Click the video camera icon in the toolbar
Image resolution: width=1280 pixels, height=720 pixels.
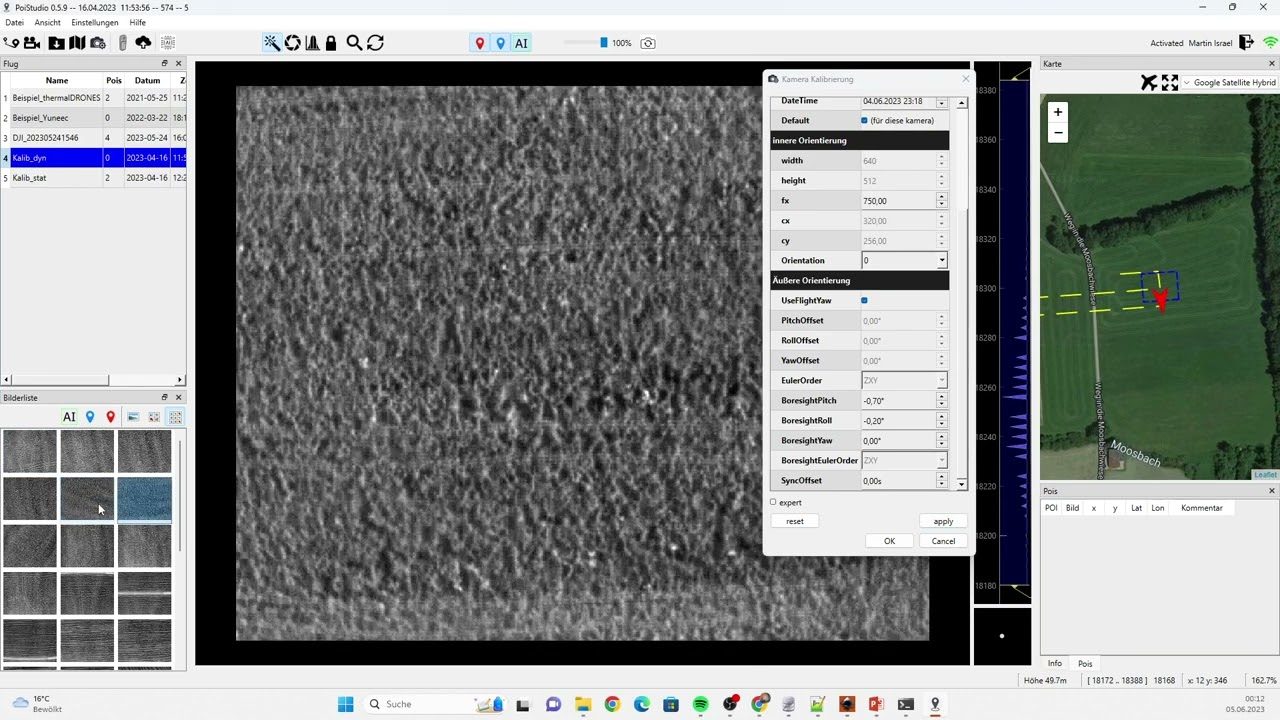(32, 43)
